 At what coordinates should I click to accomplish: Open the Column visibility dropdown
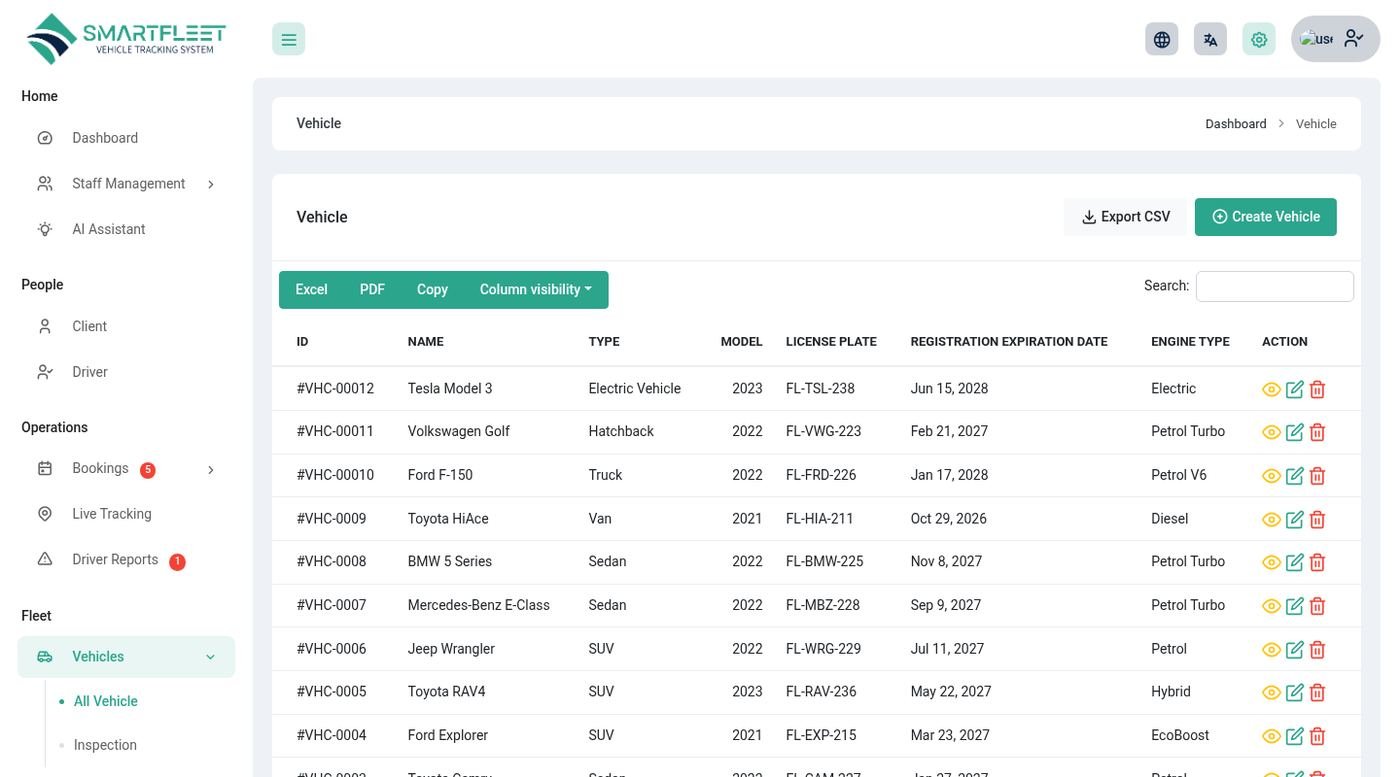tap(536, 290)
